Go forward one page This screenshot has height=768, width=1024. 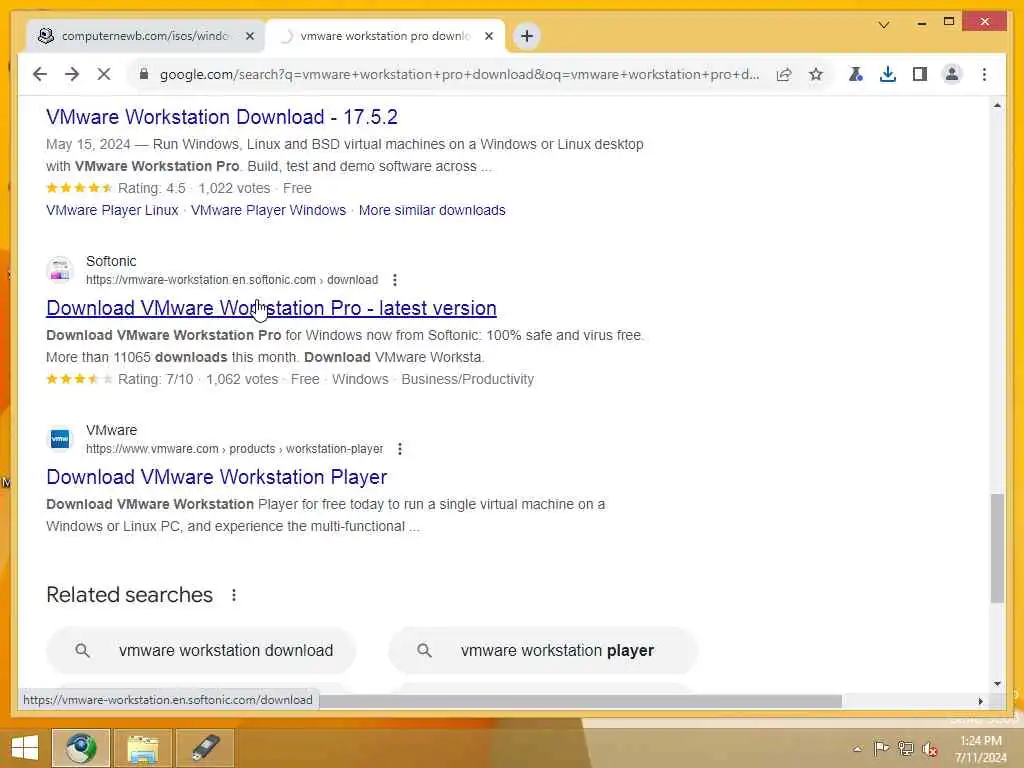tap(72, 74)
